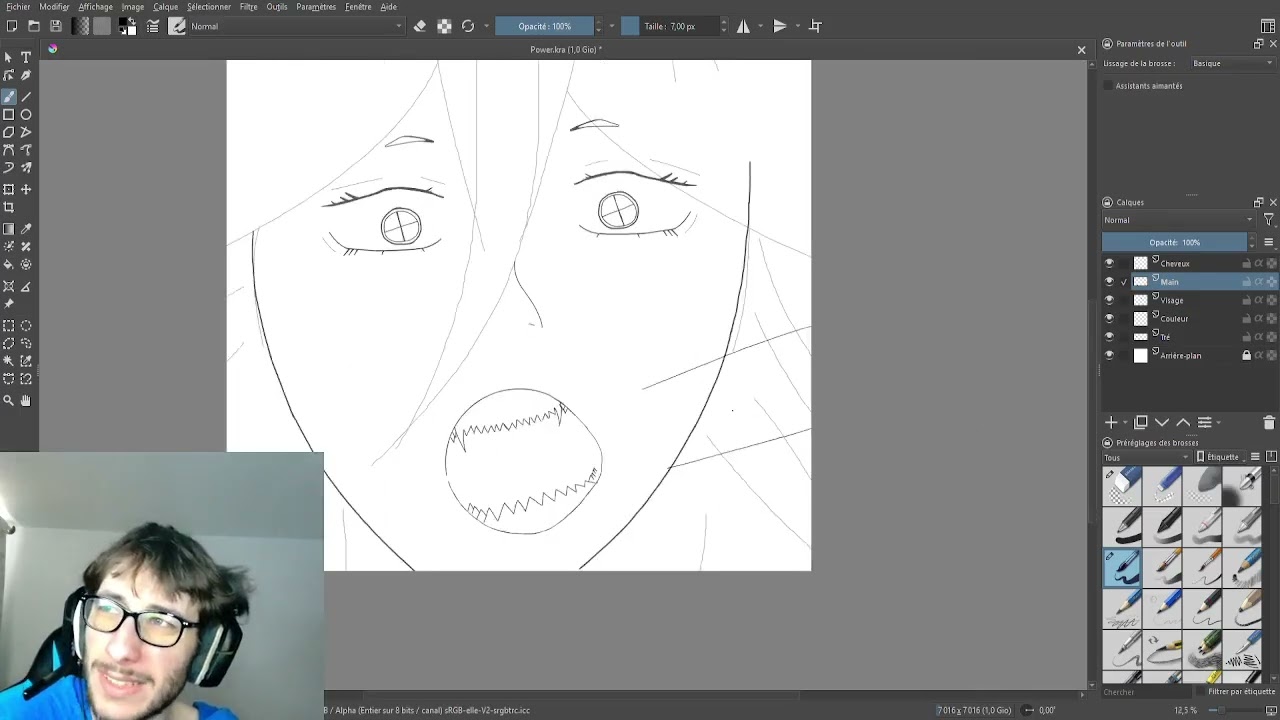
Task: Open the layer blending mode dropdown
Action: [1178, 220]
